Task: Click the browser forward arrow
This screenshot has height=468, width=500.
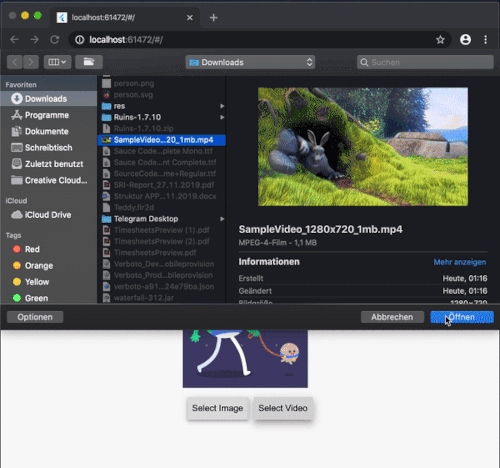Action: pos(34,40)
